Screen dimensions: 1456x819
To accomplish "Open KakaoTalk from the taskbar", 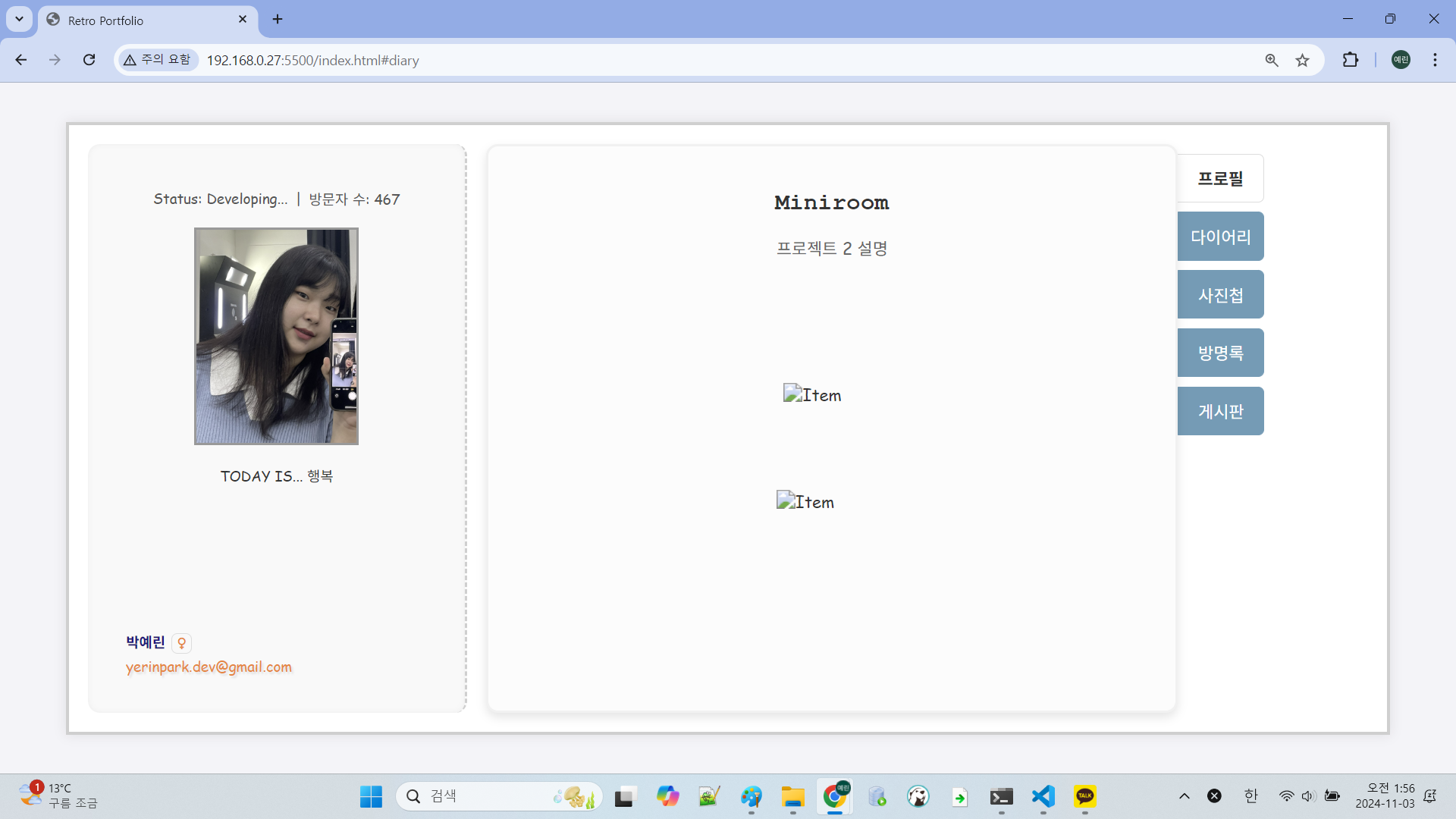I will tap(1084, 796).
